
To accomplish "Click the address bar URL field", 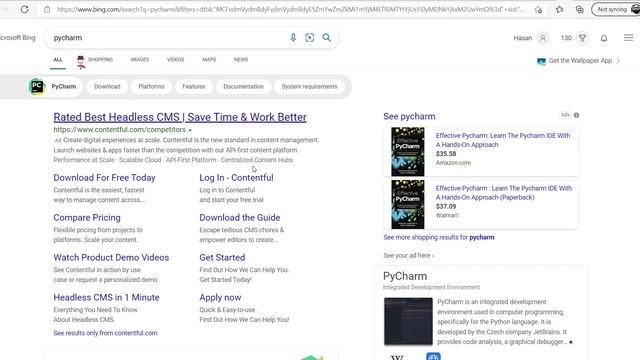I will (290, 9).
